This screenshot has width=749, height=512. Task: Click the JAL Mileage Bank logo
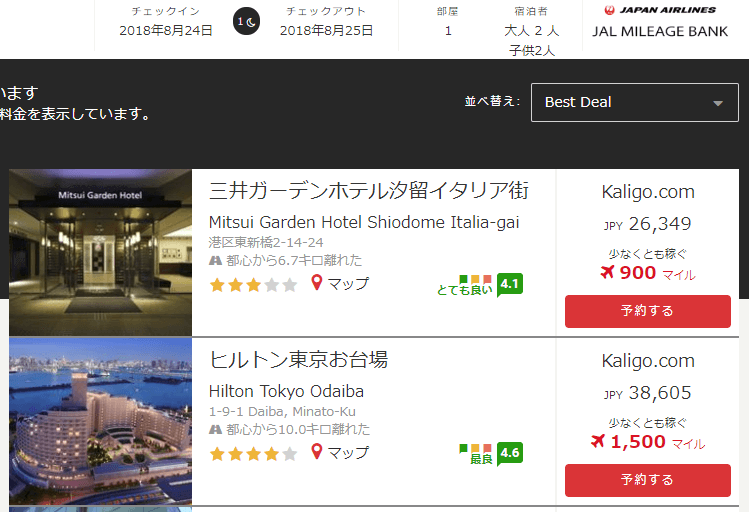point(658,21)
